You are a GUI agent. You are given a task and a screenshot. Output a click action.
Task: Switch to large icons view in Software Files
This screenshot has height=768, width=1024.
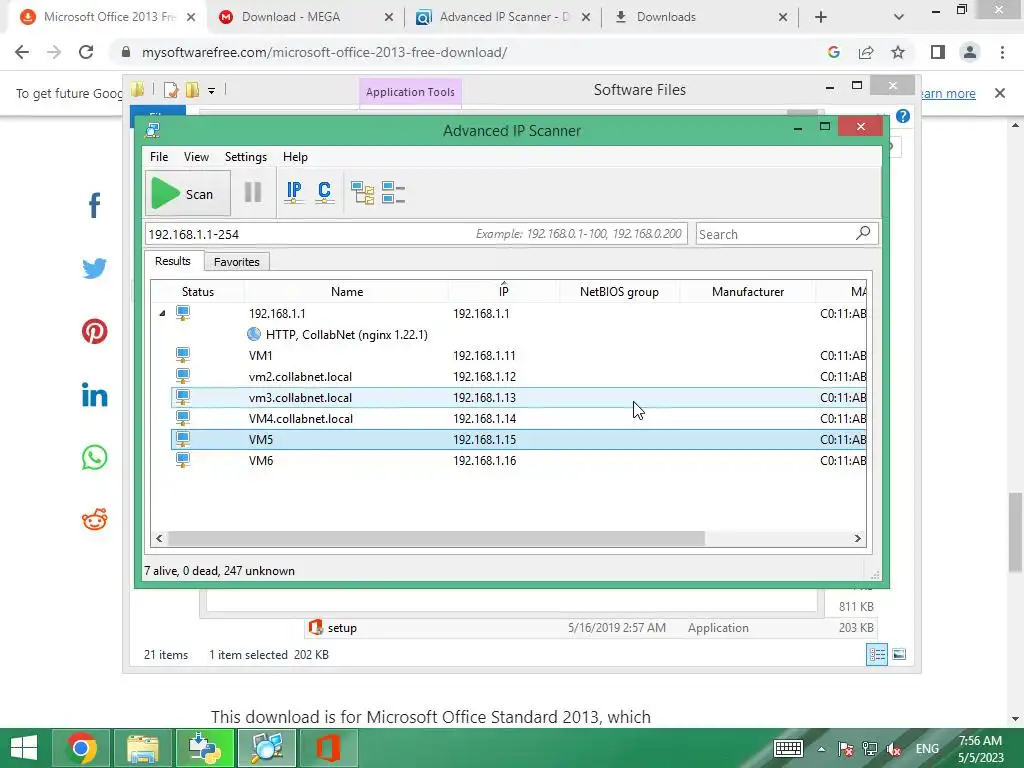pyautogui.click(x=899, y=654)
